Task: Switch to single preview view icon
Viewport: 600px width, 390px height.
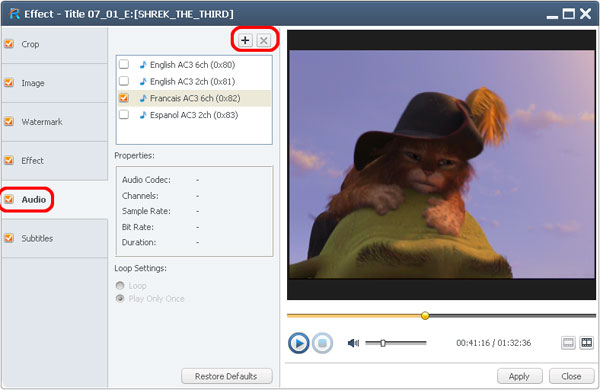Action: (568, 343)
